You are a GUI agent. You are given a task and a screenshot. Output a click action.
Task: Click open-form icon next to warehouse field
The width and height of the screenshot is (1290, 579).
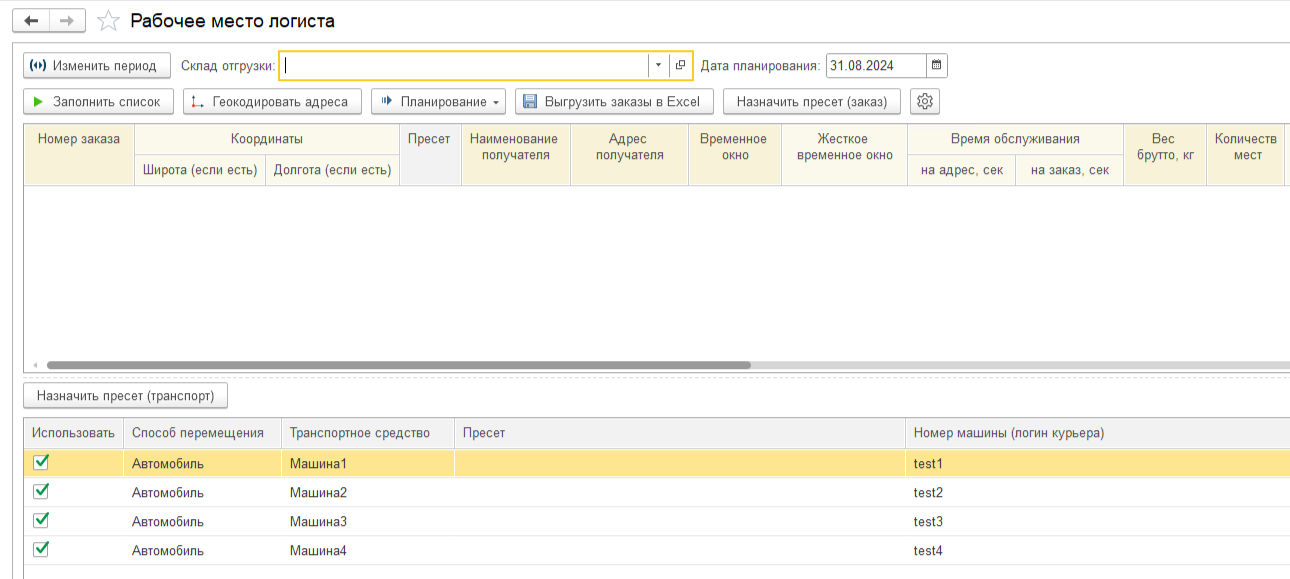pos(681,65)
